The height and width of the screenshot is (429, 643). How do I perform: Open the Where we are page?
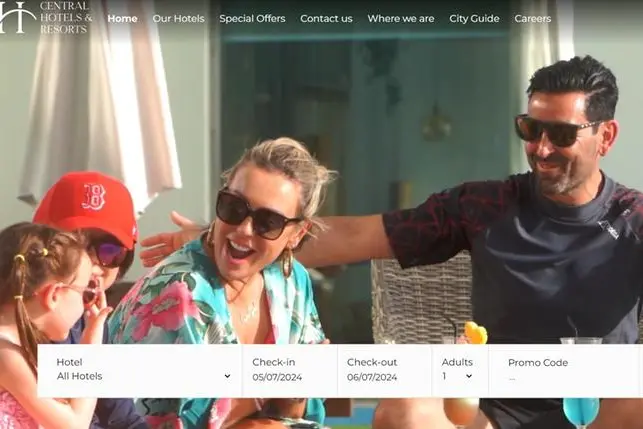pyautogui.click(x=400, y=18)
